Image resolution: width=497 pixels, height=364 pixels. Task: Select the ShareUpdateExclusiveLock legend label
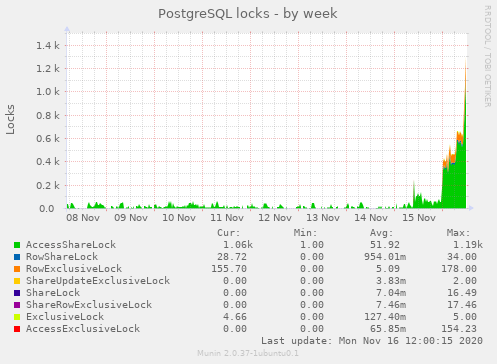(98, 281)
